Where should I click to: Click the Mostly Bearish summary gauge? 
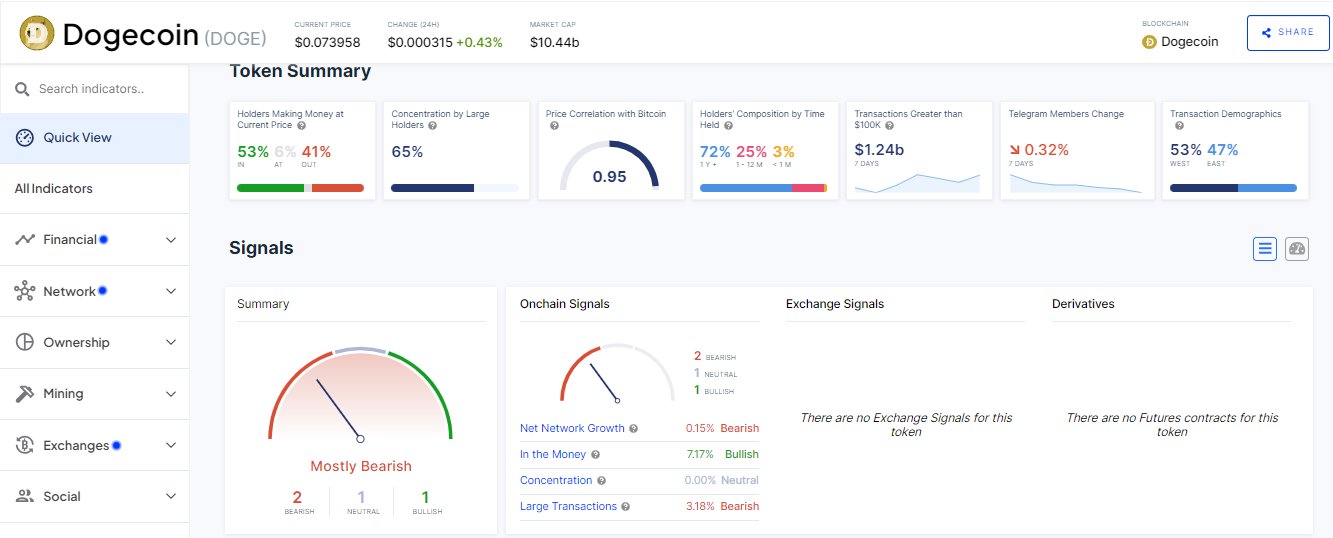tap(361, 394)
